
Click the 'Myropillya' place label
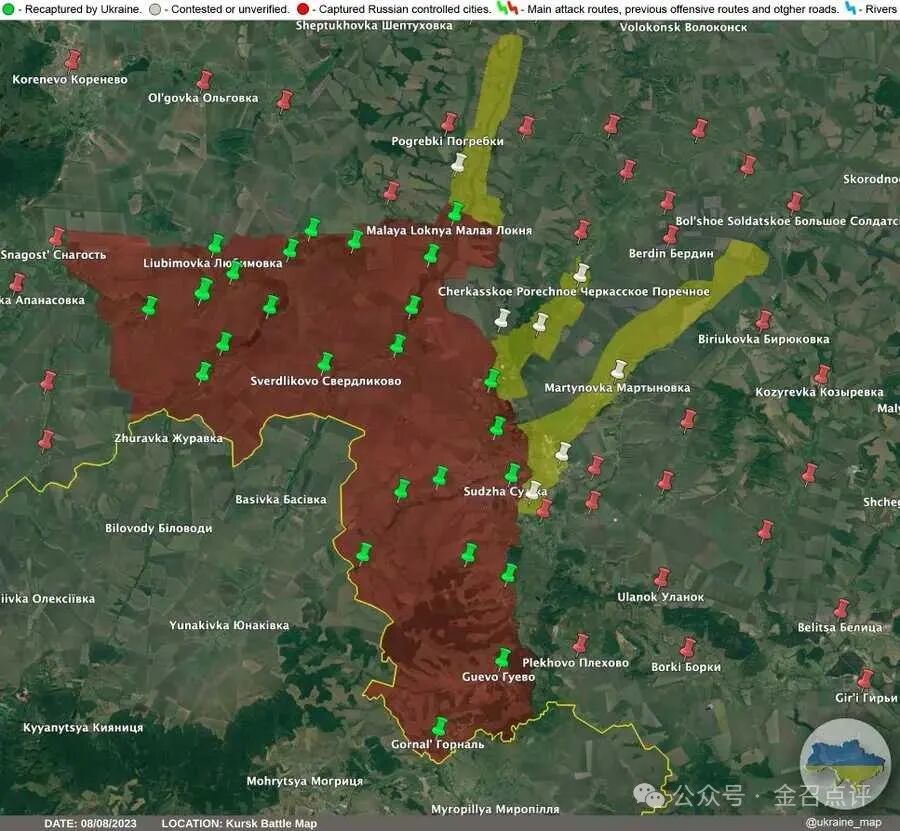click(x=495, y=809)
